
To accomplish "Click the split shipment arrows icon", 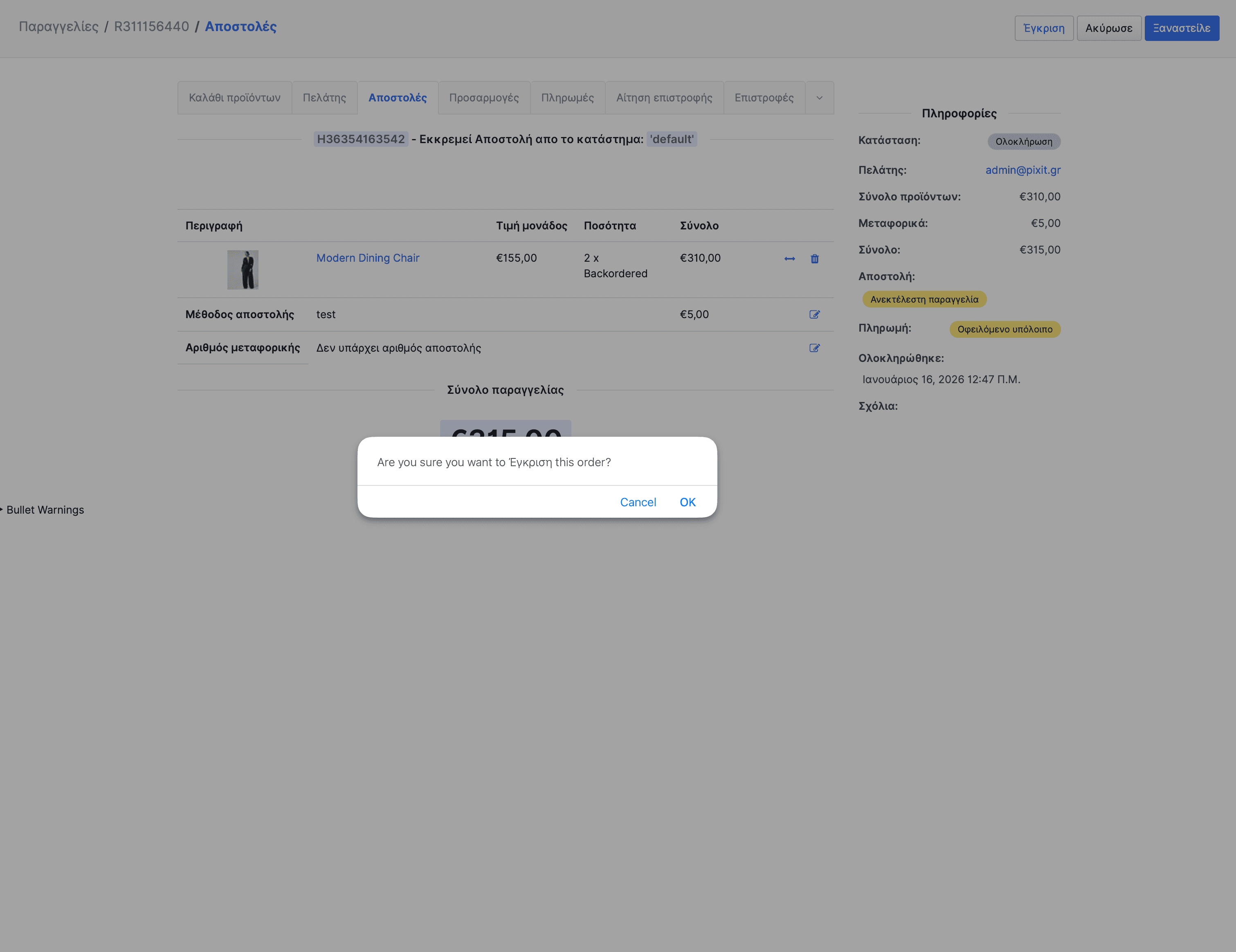I will [789, 259].
